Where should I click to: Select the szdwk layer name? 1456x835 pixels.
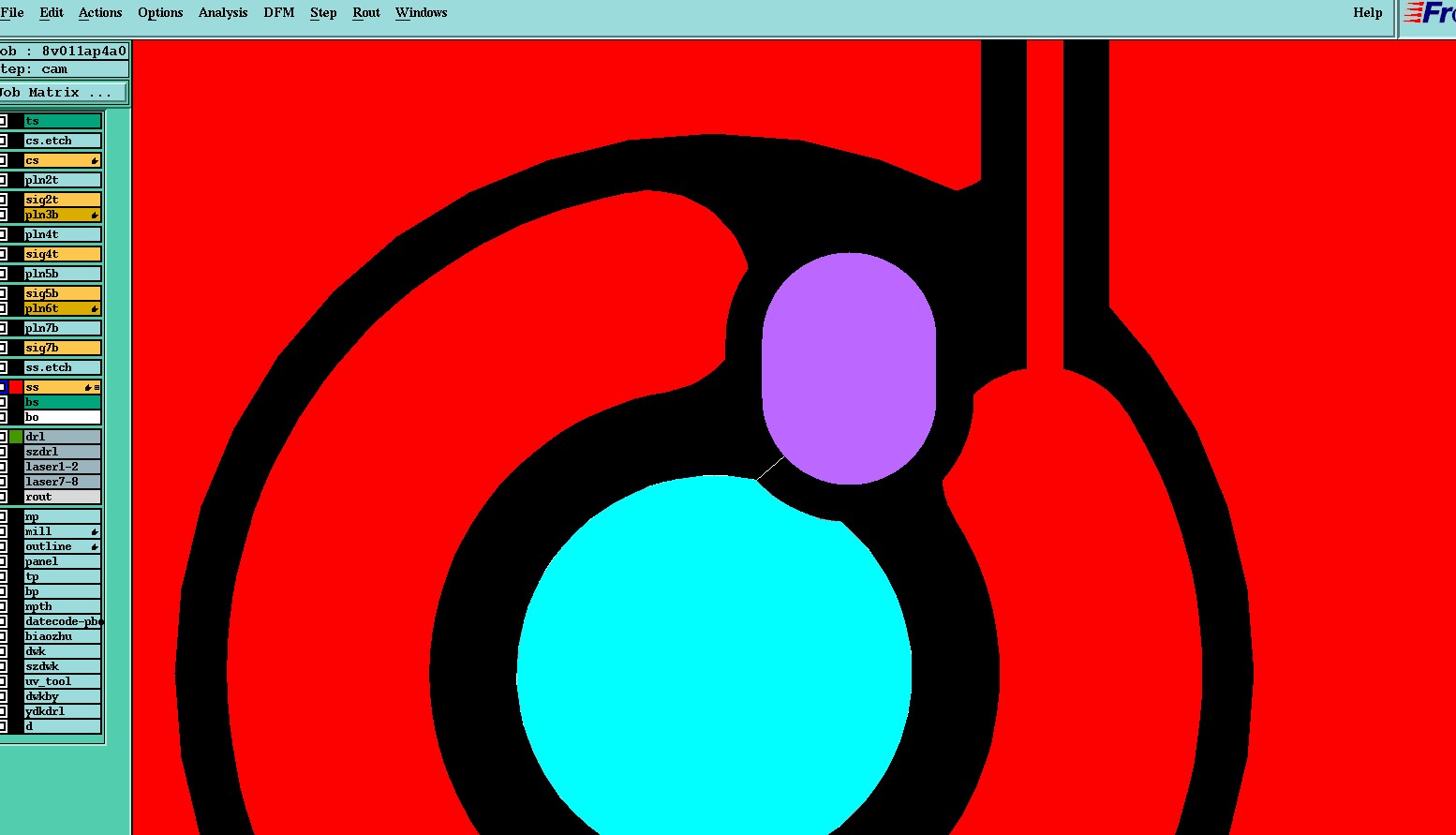[x=62, y=667]
